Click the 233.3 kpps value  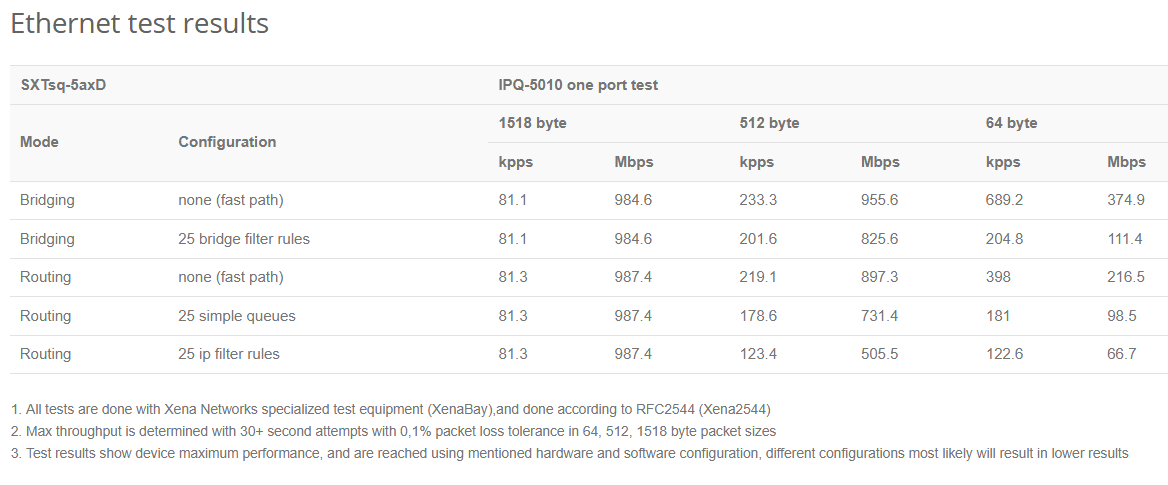pyautogui.click(x=758, y=200)
